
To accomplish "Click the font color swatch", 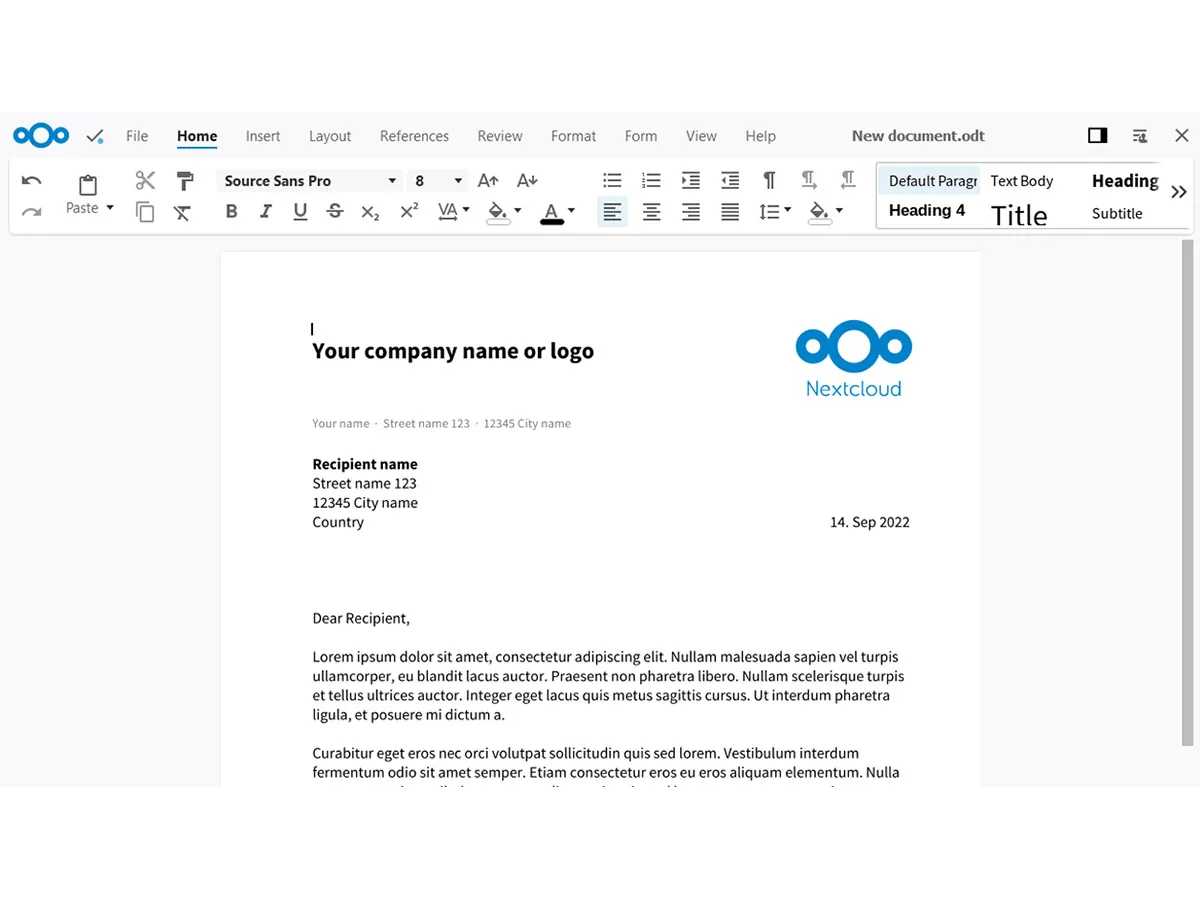I will click(551, 212).
